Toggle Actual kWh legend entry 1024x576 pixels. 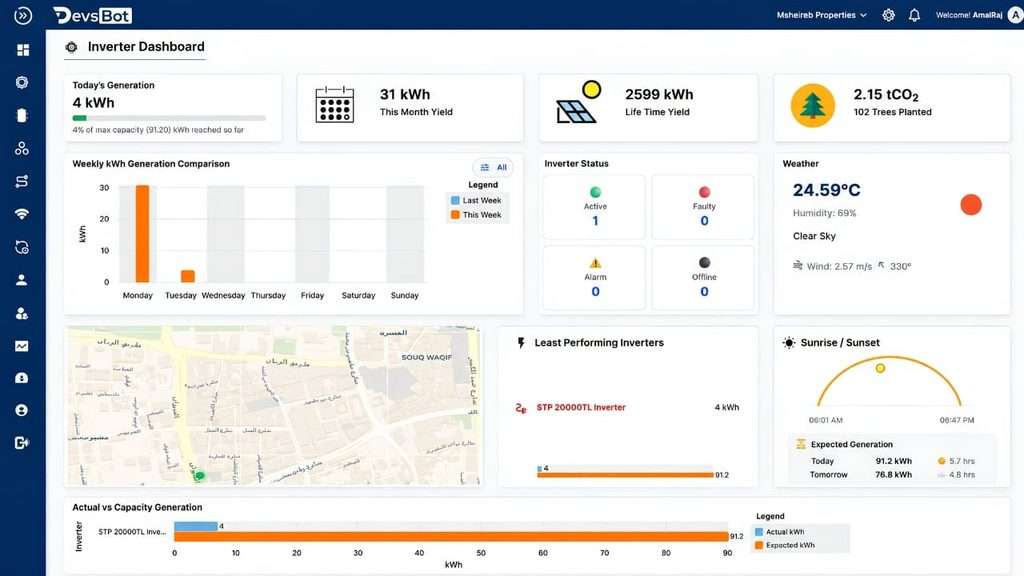pos(780,532)
